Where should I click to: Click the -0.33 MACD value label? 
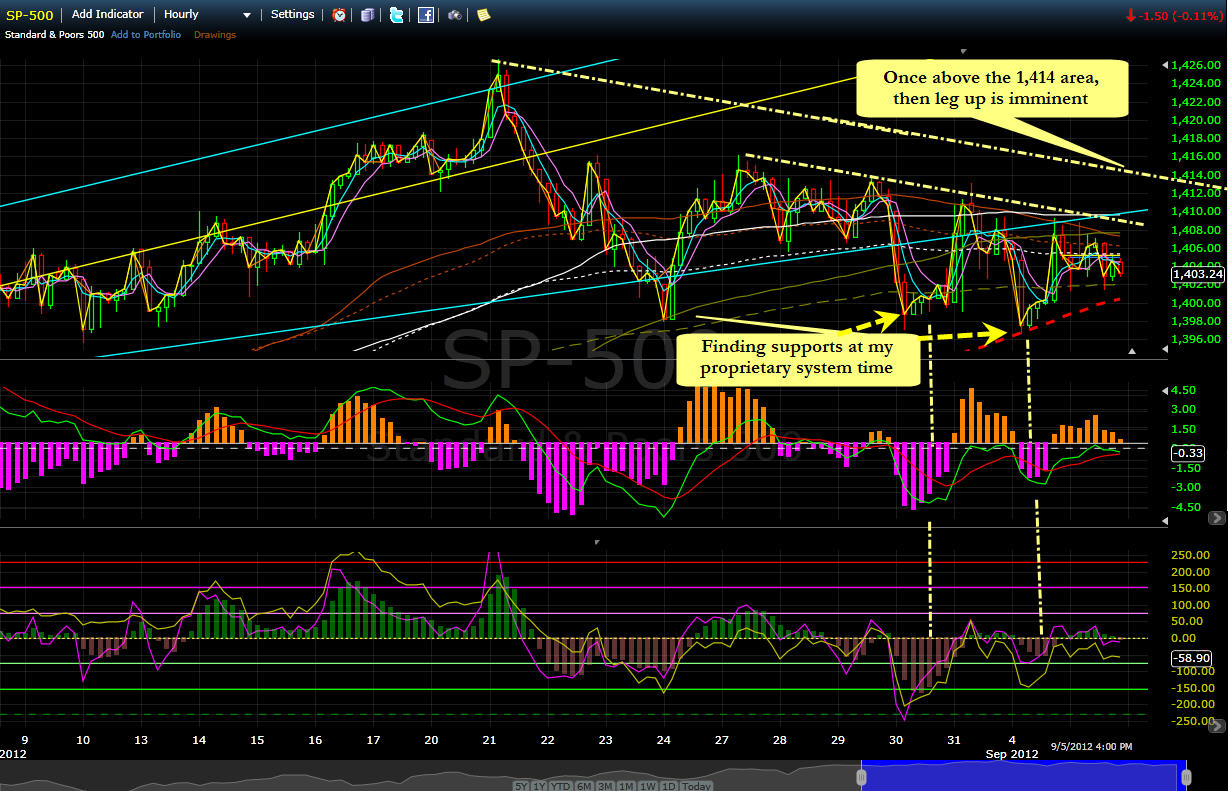(x=1187, y=452)
